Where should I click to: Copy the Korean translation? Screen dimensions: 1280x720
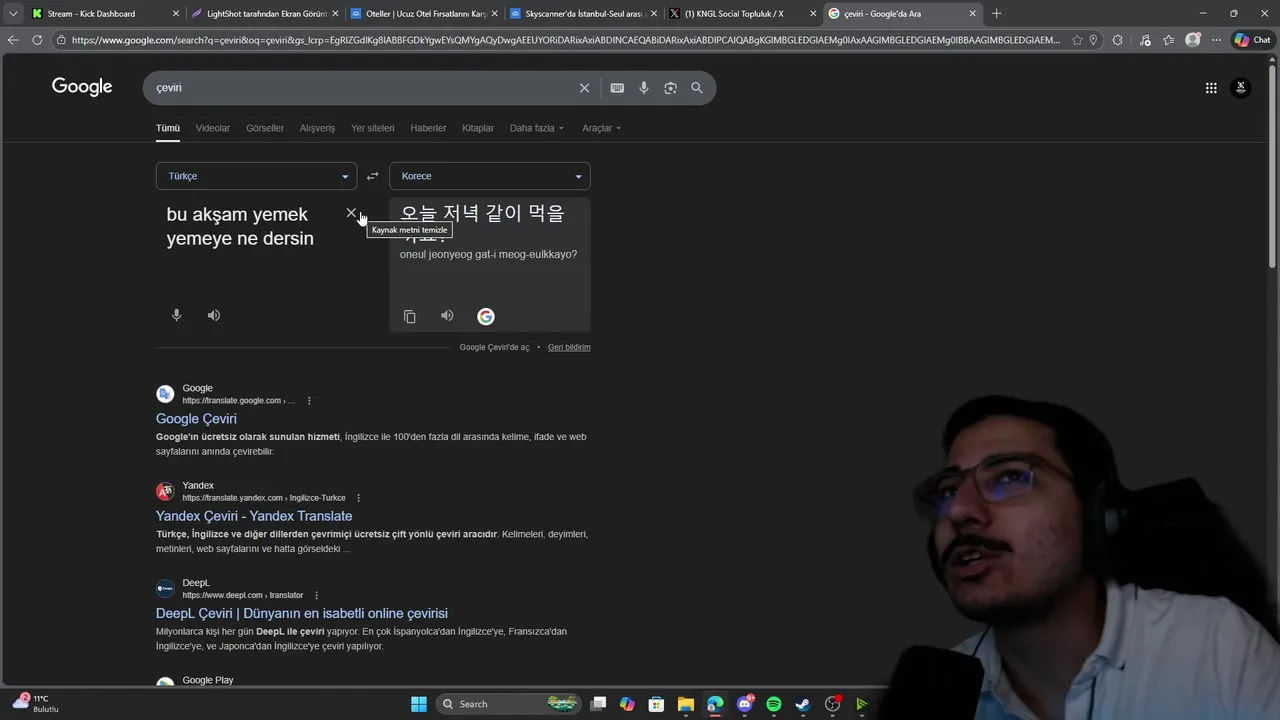click(409, 316)
